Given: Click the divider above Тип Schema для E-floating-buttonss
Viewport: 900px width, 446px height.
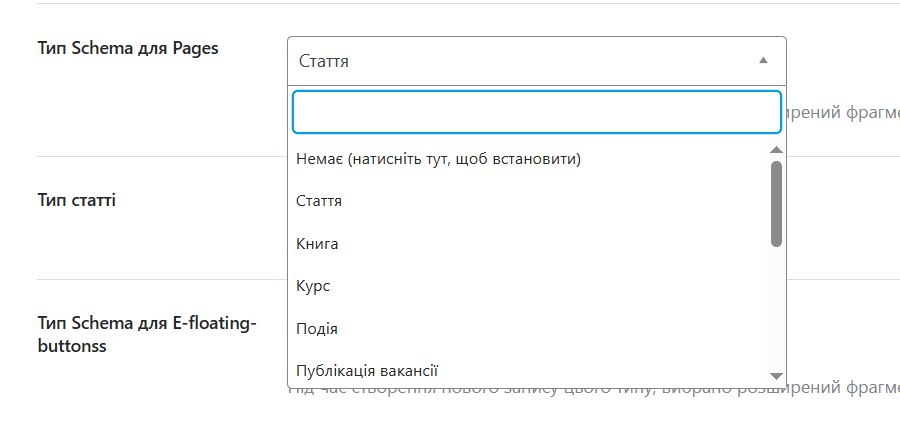Looking at the screenshot, I should click(160, 279).
